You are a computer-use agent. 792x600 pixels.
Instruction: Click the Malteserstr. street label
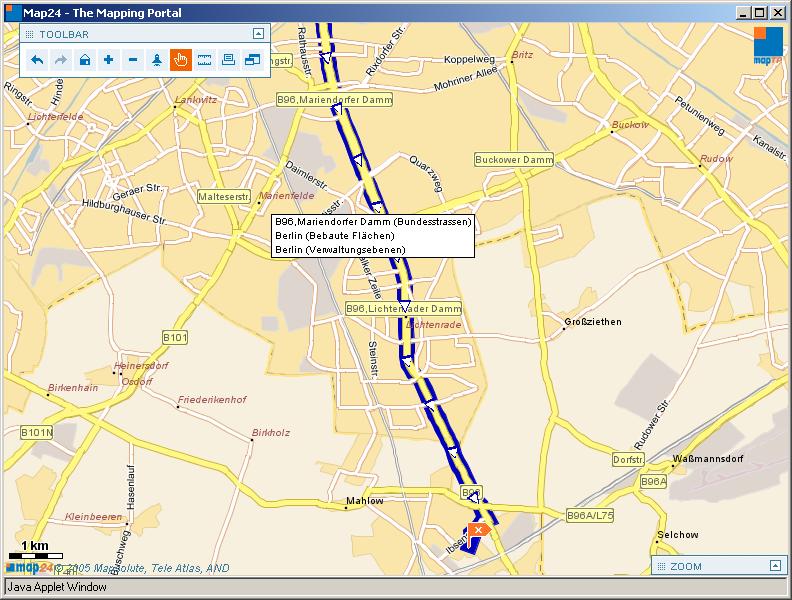click(224, 197)
